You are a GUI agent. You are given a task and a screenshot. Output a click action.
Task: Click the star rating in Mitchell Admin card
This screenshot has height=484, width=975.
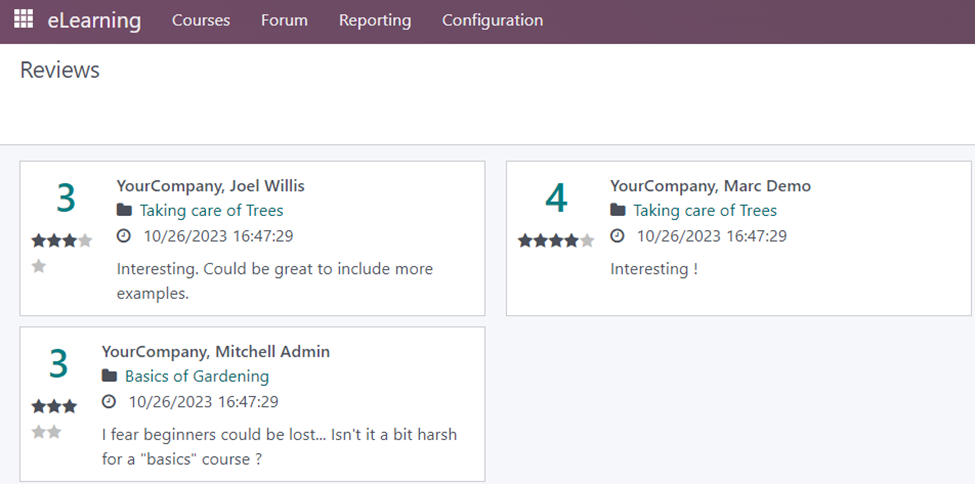(x=54, y=406)
